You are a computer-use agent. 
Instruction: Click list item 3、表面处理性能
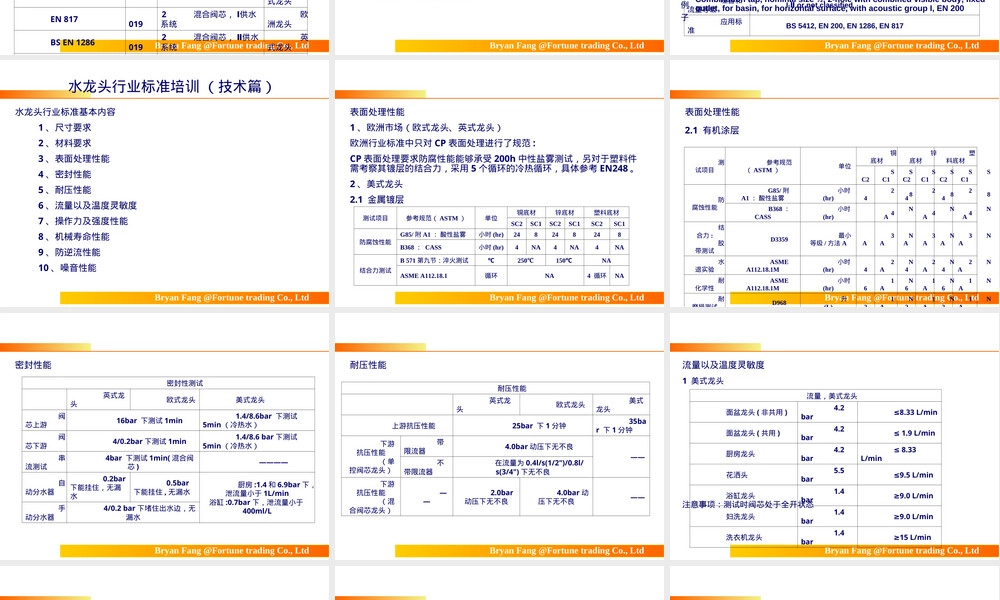pos(73,159)
